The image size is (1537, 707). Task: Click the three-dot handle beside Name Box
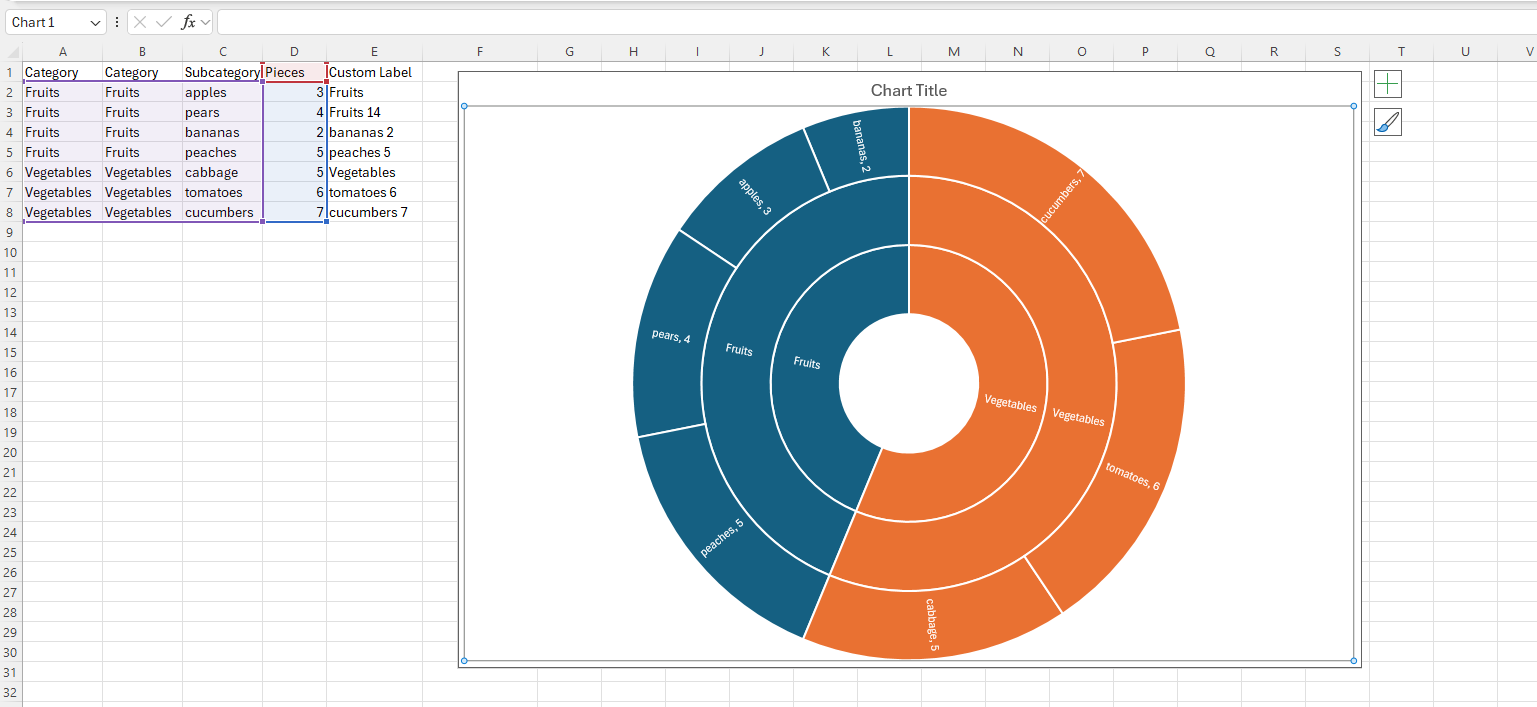pyautogui.click(x=117, y=22)
